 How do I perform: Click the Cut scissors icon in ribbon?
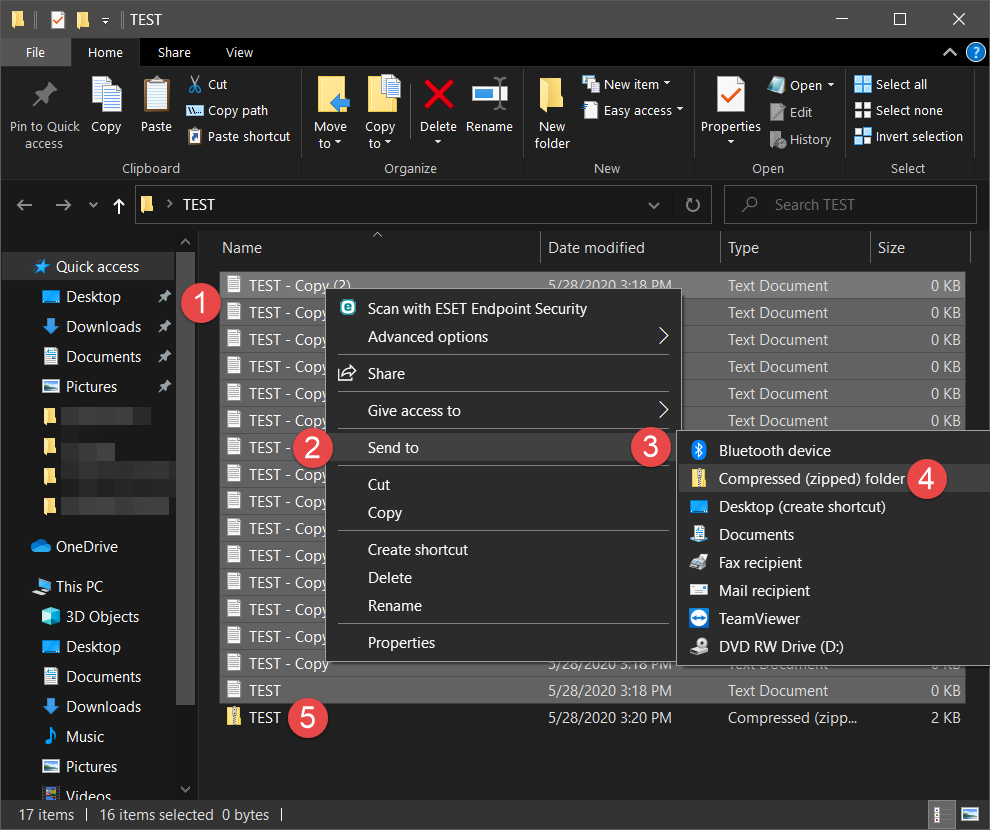point(195,85)
